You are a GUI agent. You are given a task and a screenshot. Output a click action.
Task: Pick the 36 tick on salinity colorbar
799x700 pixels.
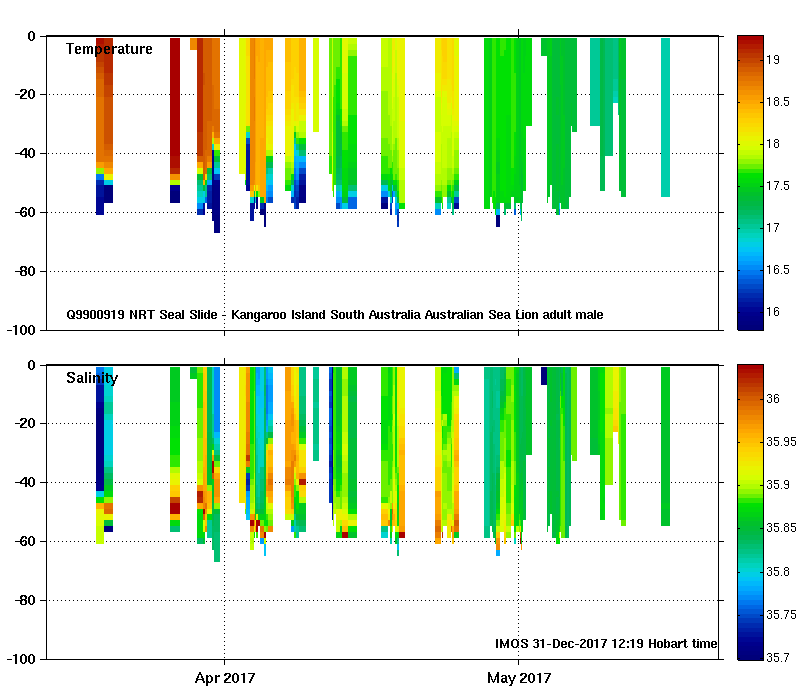[773, 399]
